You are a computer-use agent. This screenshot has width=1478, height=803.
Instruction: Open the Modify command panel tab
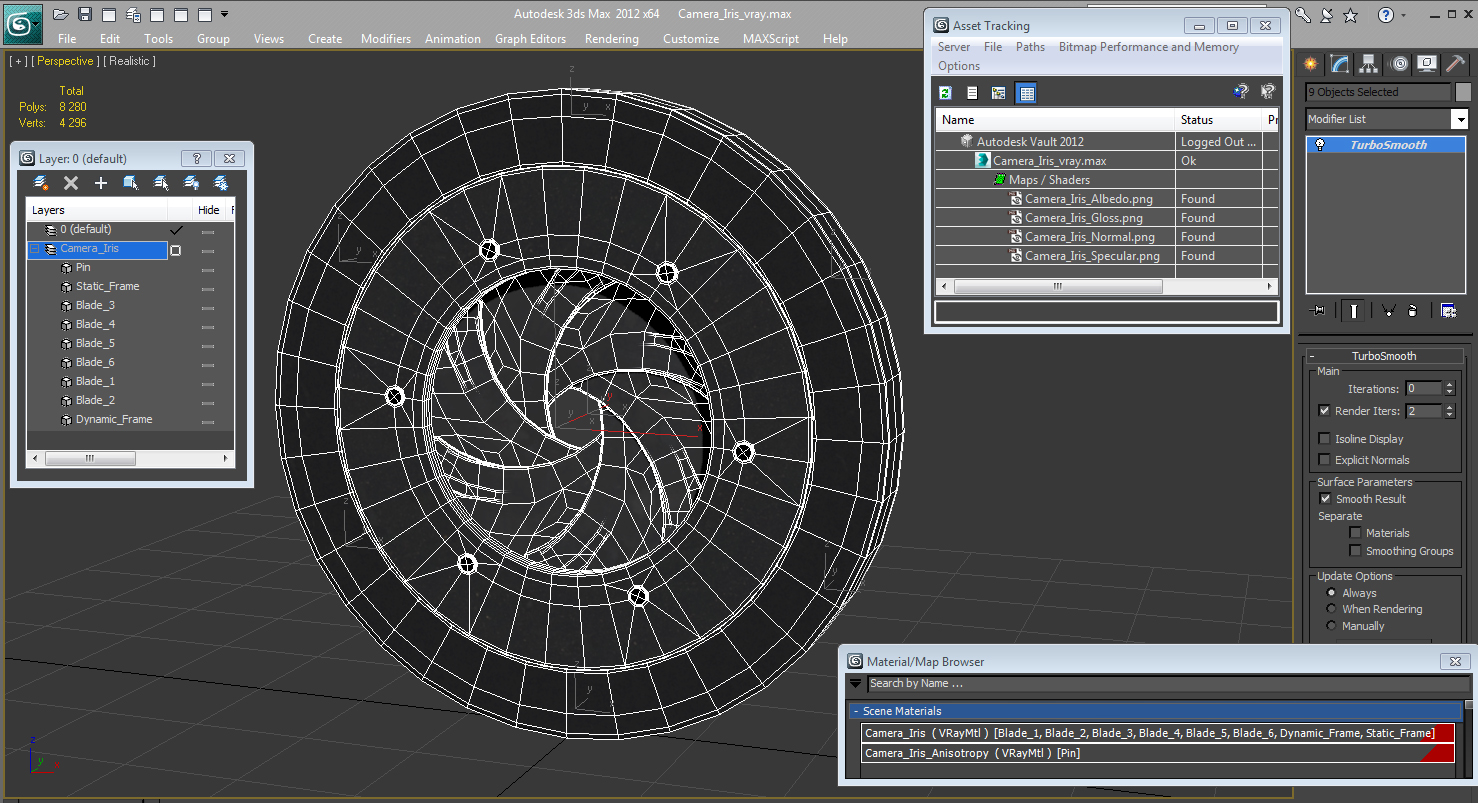point(1340,64)
